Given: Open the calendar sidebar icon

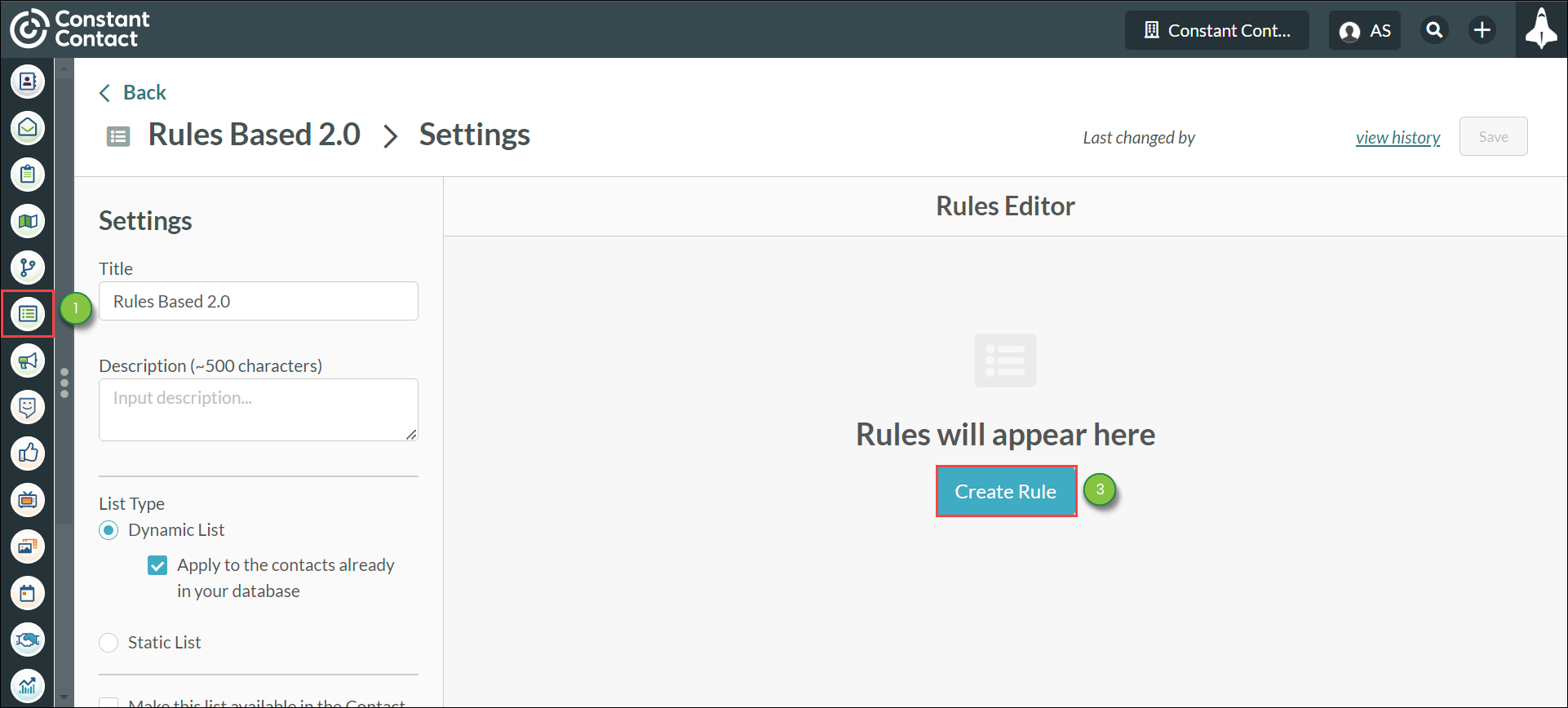Looking at the screenshot, I should click(28, 593).
